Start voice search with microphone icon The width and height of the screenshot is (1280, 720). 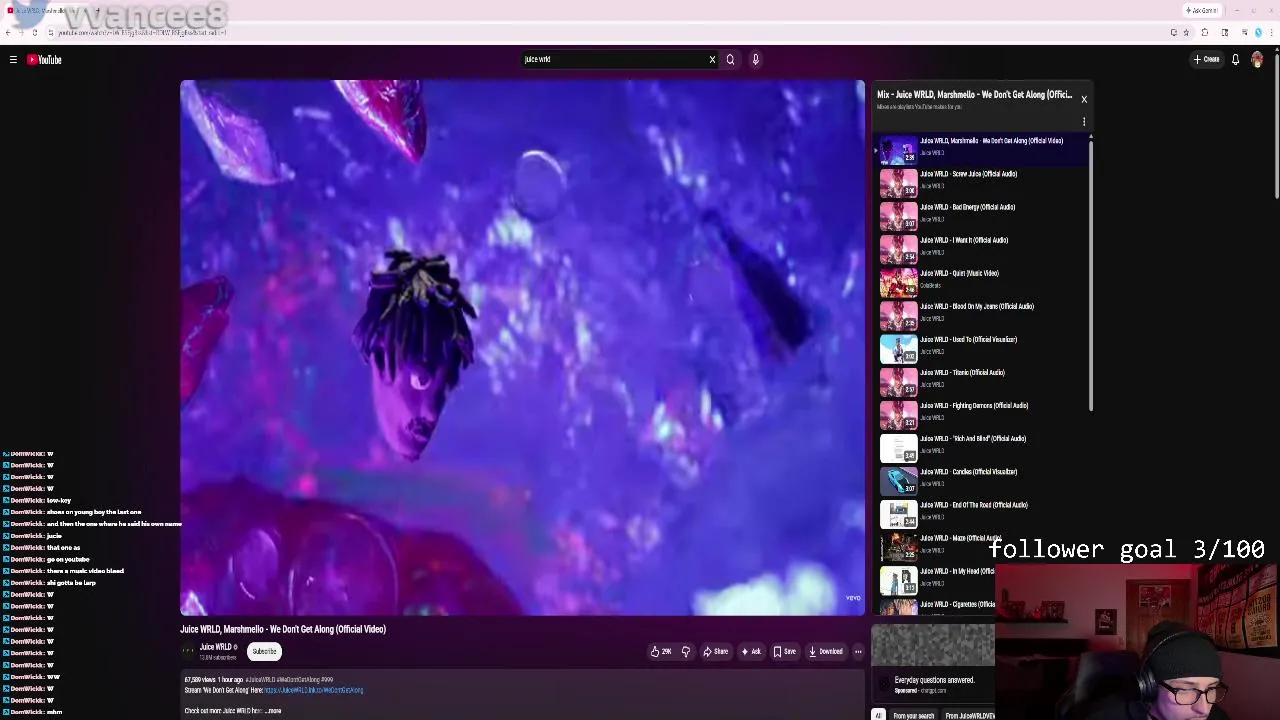tap(755, 60)
